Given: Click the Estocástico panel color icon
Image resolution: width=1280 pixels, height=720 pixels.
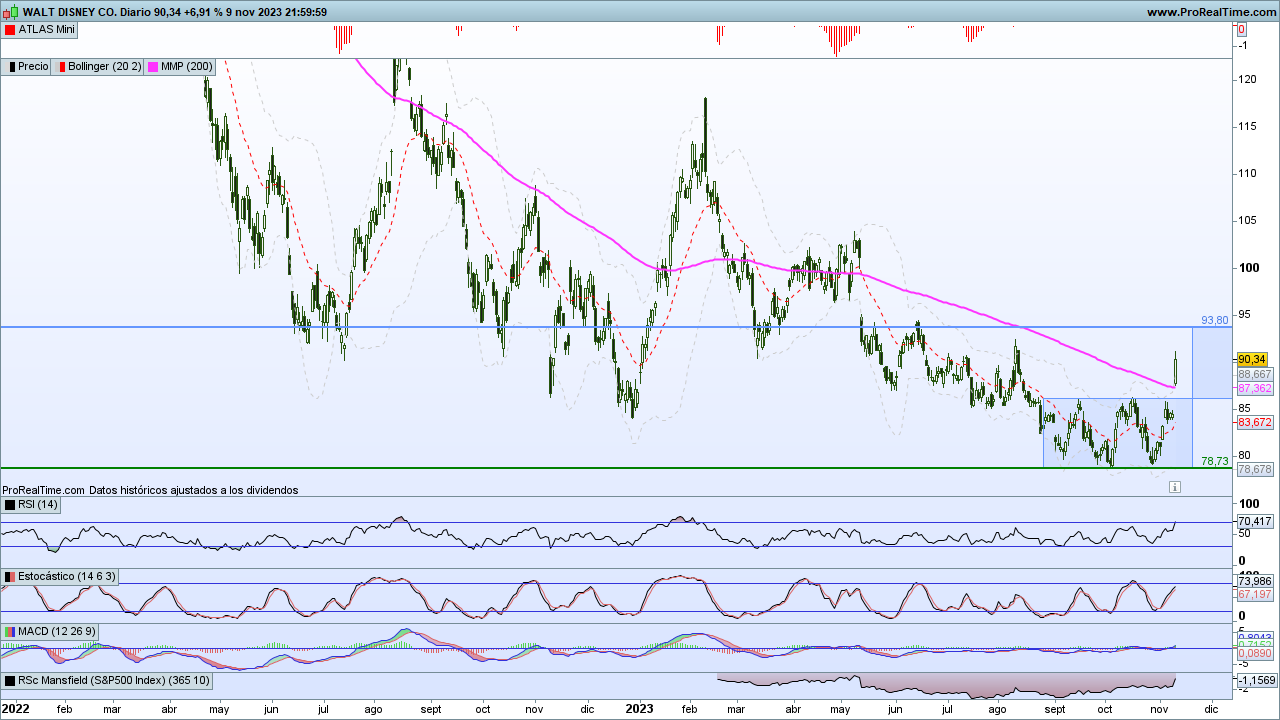Looking at the screenshot, I should tap(9, 577).
